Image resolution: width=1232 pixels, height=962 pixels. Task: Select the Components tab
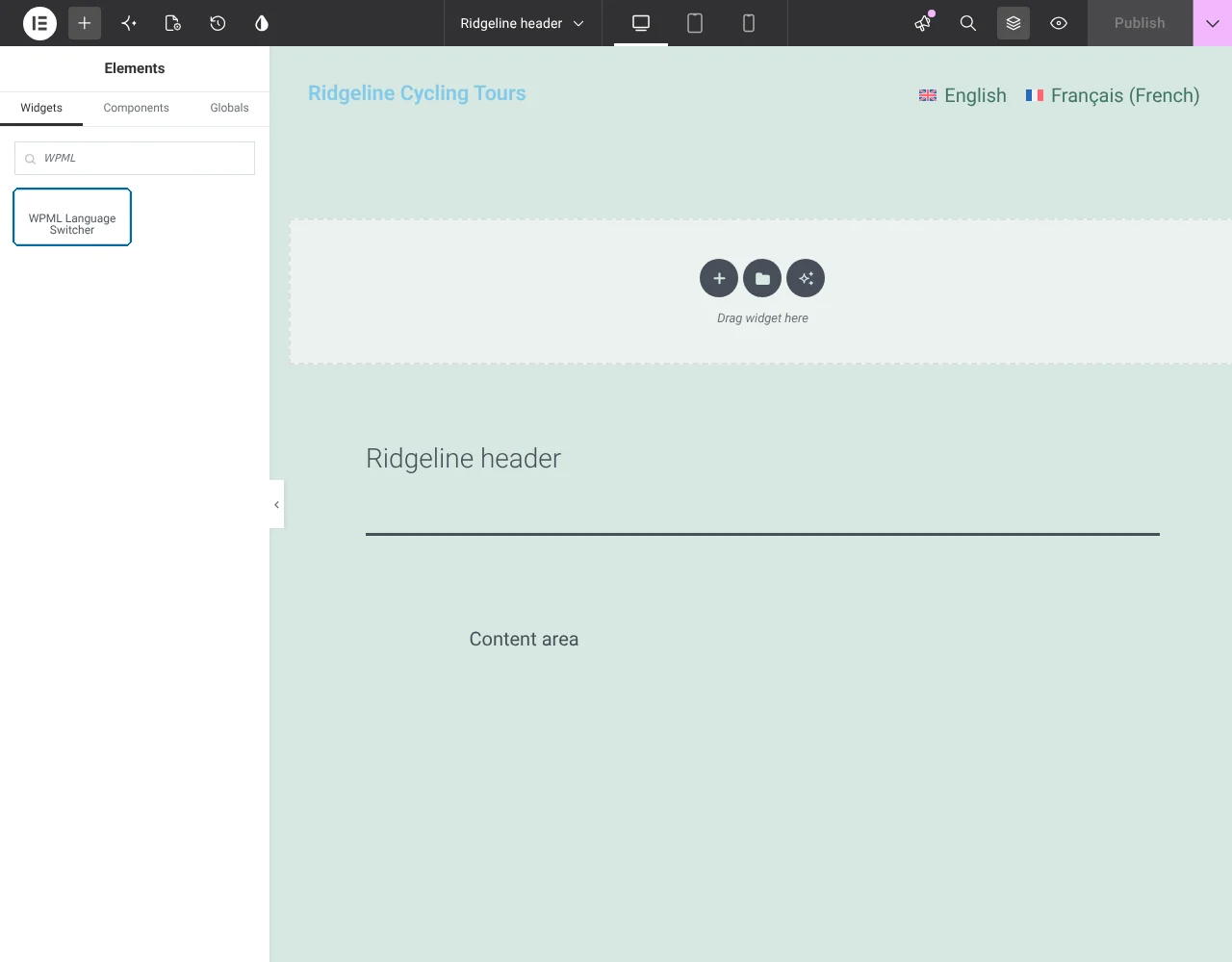point(136,108)
